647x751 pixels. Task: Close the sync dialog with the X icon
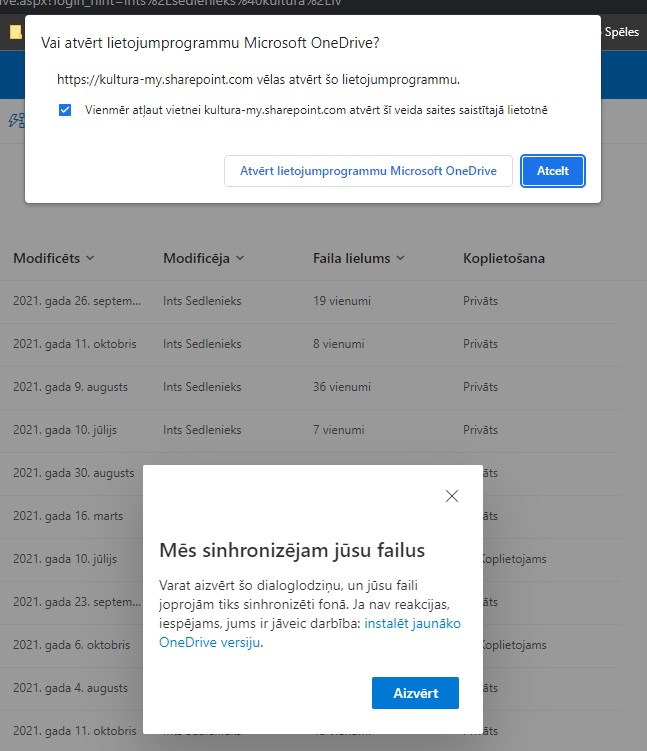point(452,496)
